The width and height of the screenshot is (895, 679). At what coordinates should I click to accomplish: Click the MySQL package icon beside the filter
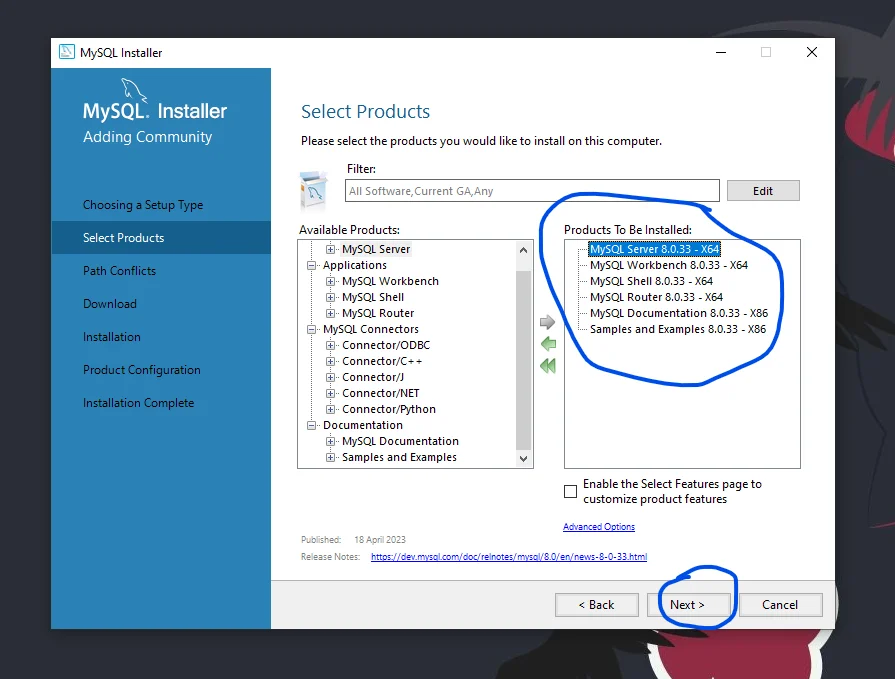click(x=313, y=189)
